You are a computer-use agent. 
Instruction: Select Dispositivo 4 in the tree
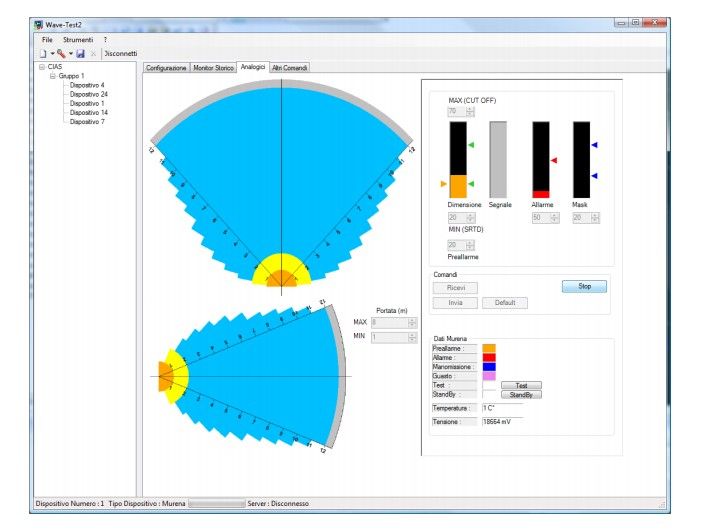(x=87, y=85)
